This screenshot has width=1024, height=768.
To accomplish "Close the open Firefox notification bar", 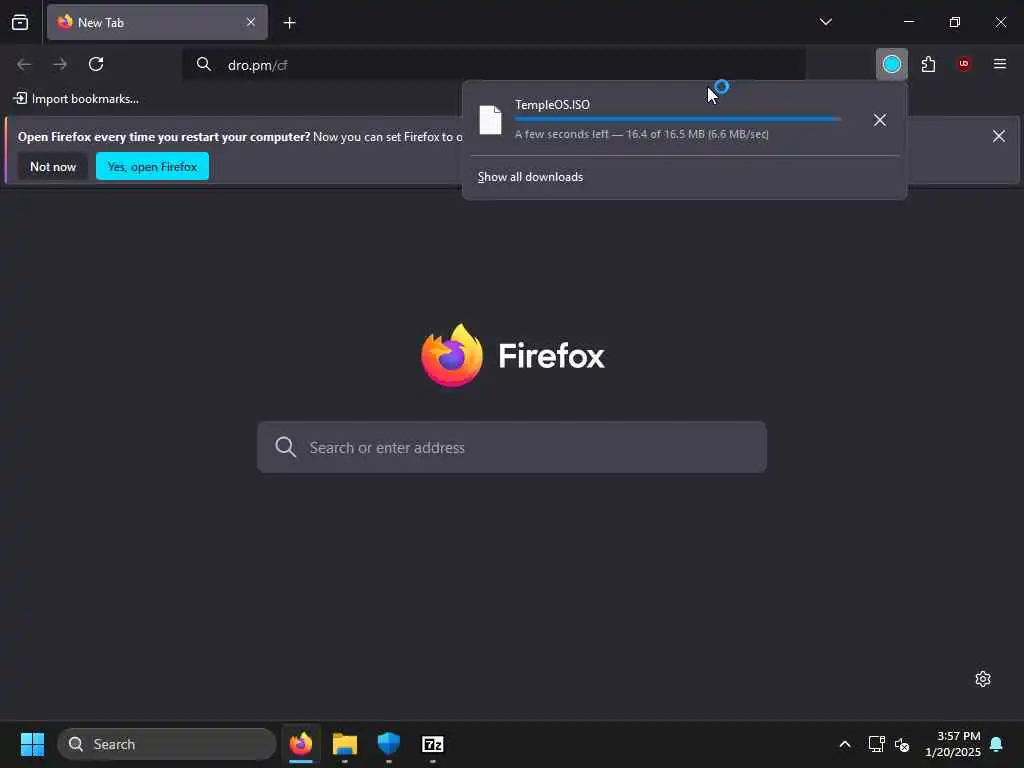I will coord(999,136).
